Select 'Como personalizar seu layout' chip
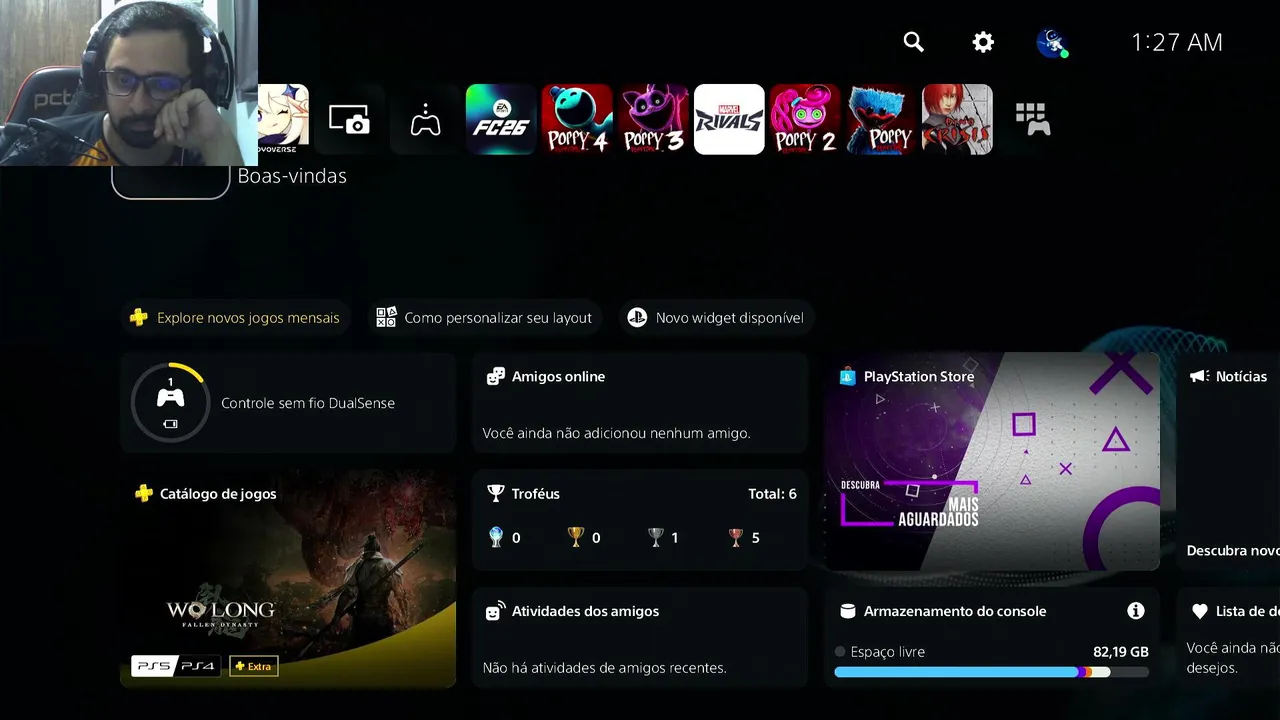The width and height of the screenshot is (1280, 720). (x=485, y=318)
